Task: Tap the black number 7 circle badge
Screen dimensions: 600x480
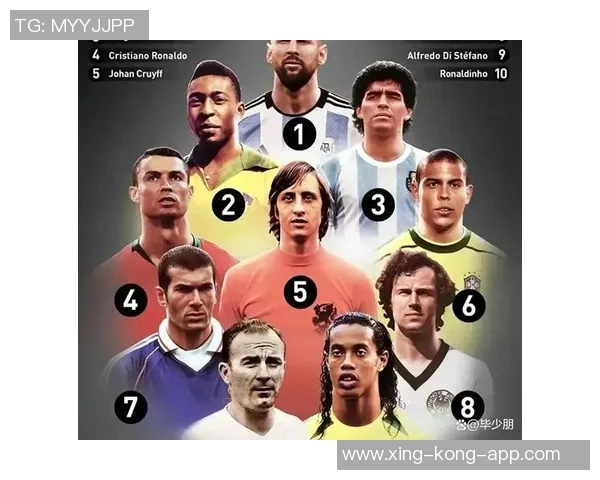Action: (131, 407)
